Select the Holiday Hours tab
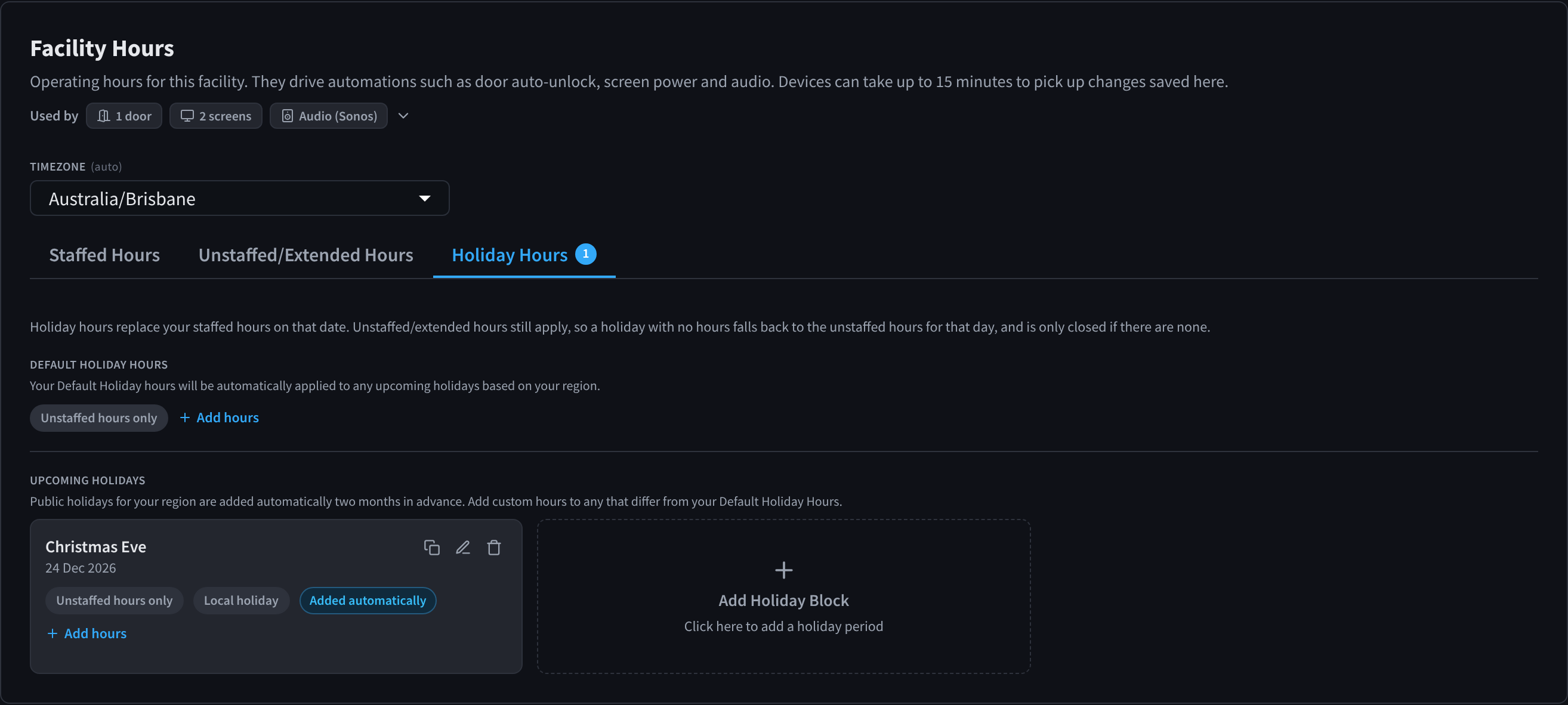The image size is (1568, 705). (x=524, y=255)
